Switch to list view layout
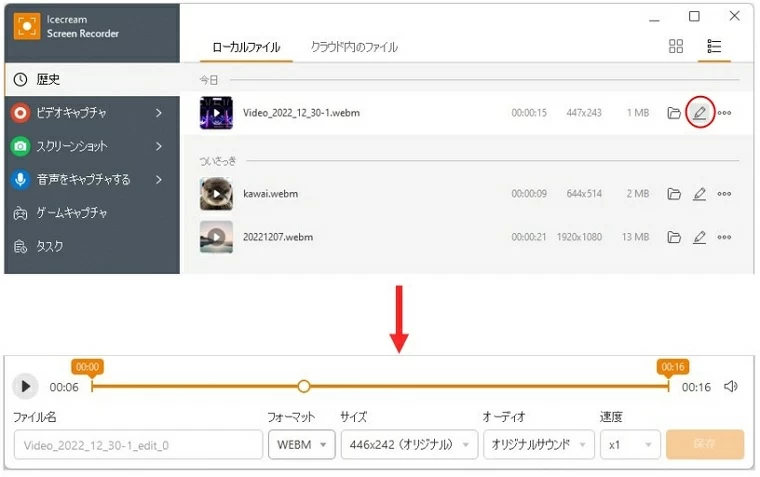 (x=714, y=47)
